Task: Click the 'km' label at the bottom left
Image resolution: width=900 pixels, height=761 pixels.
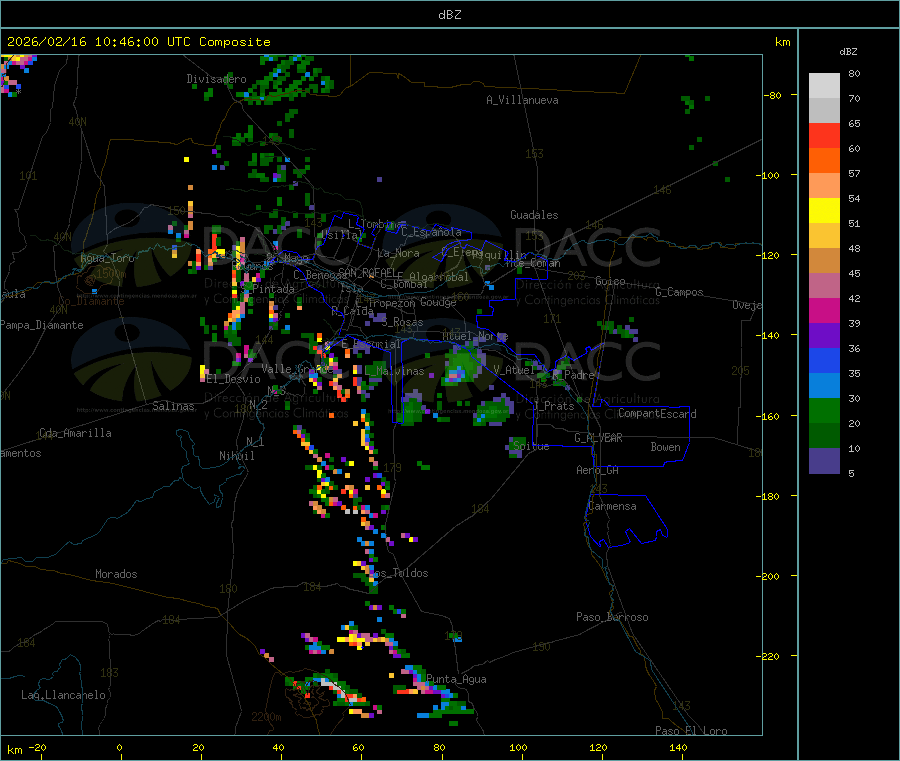Action: coord(14,750)
